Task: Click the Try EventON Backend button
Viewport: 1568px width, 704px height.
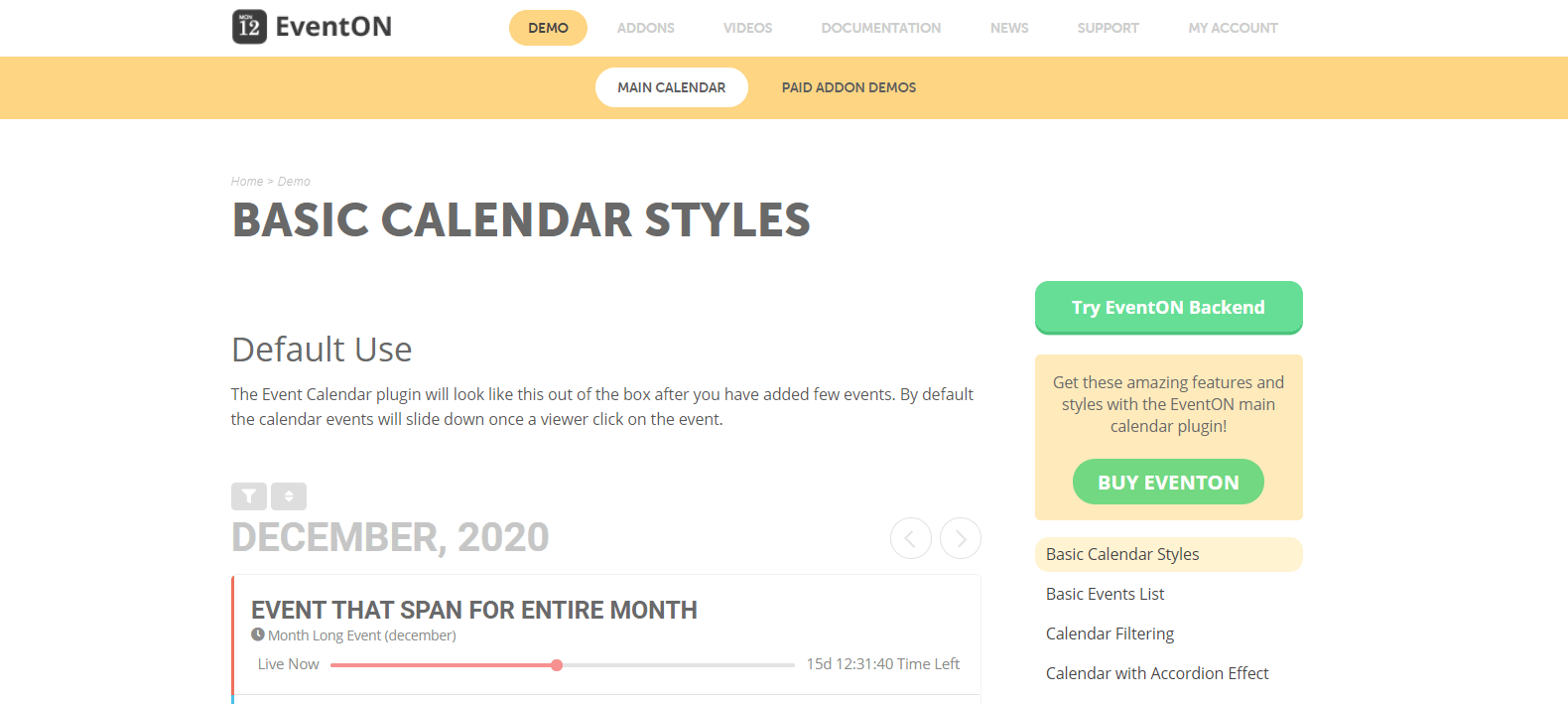Action: 1168,308
